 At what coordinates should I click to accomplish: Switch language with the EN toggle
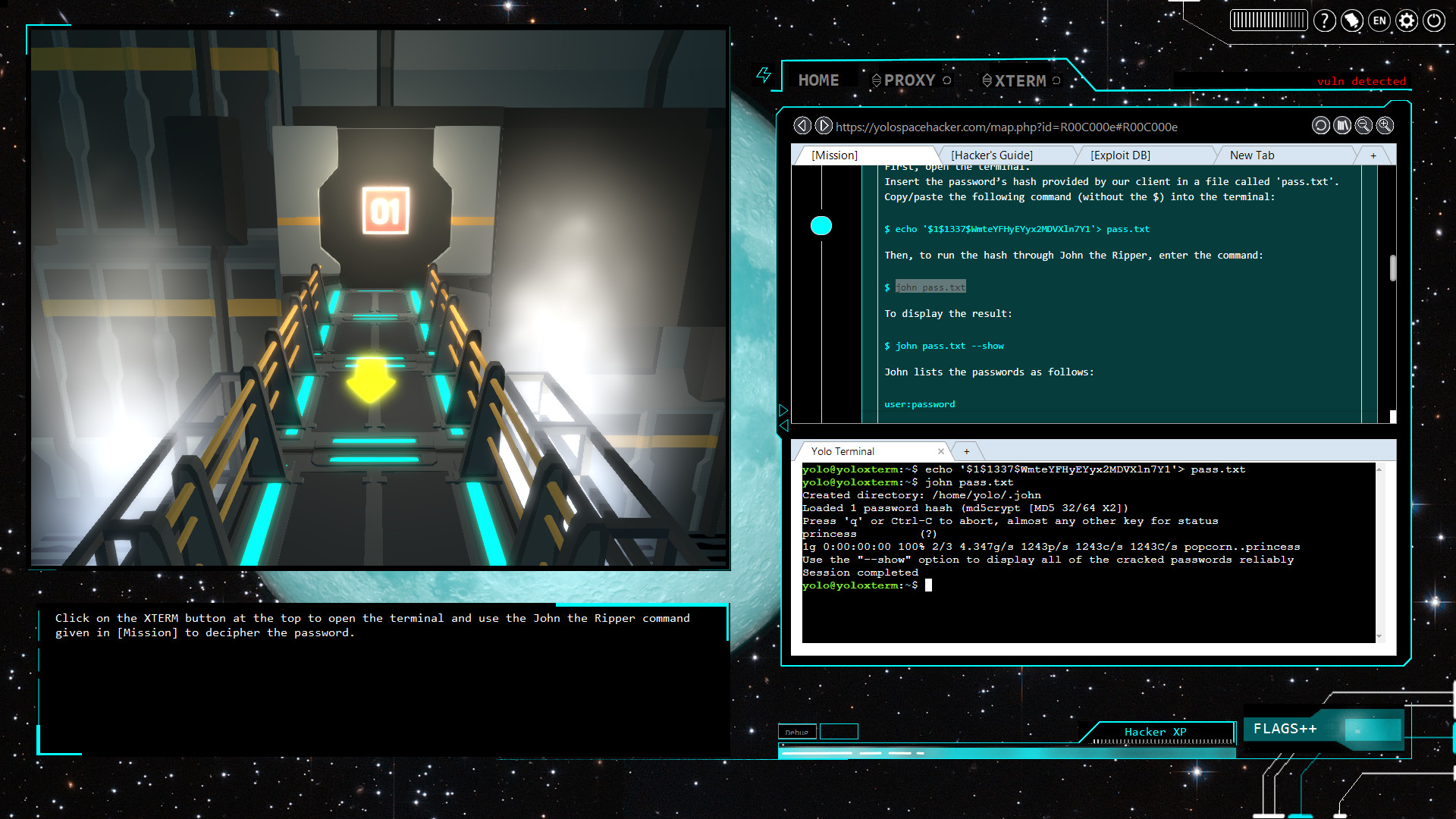pos(1379,20)
